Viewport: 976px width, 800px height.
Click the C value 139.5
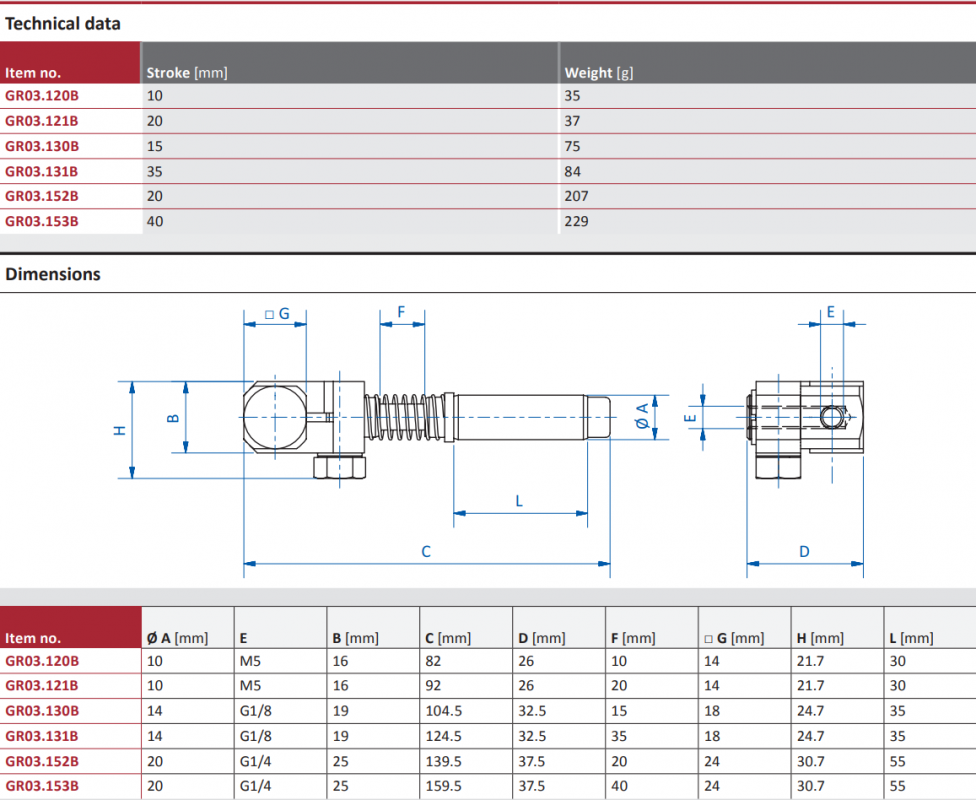point(443,761)
